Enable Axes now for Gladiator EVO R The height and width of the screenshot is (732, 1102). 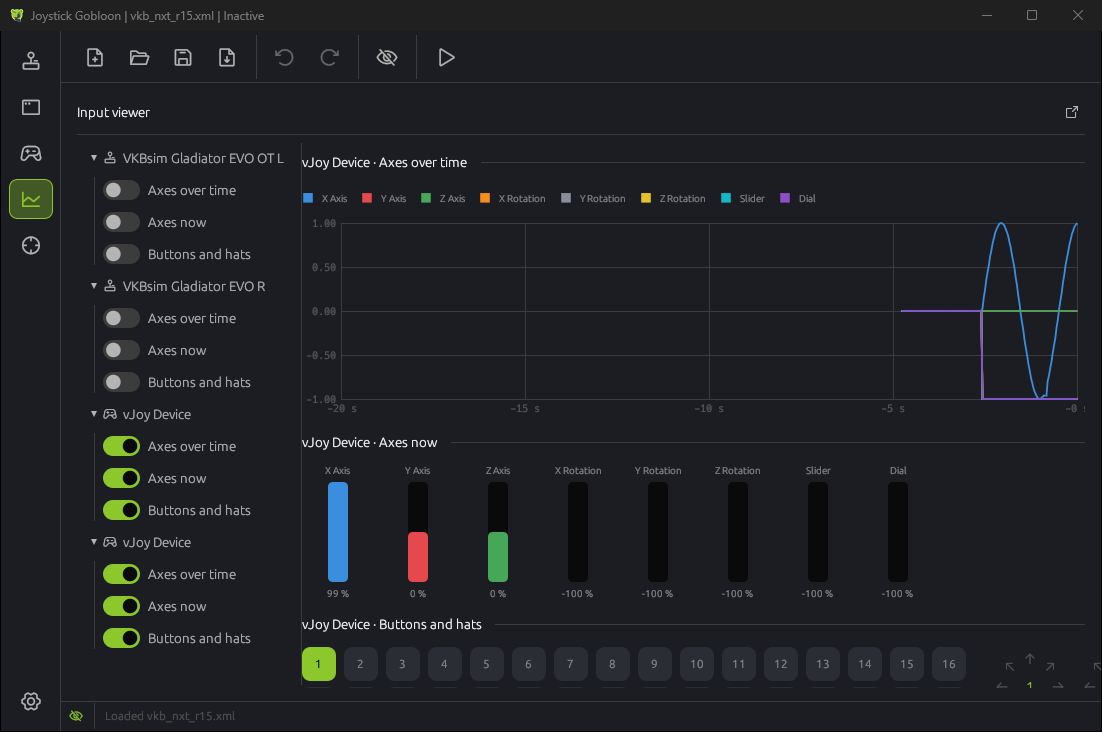(x=122, y=351)
